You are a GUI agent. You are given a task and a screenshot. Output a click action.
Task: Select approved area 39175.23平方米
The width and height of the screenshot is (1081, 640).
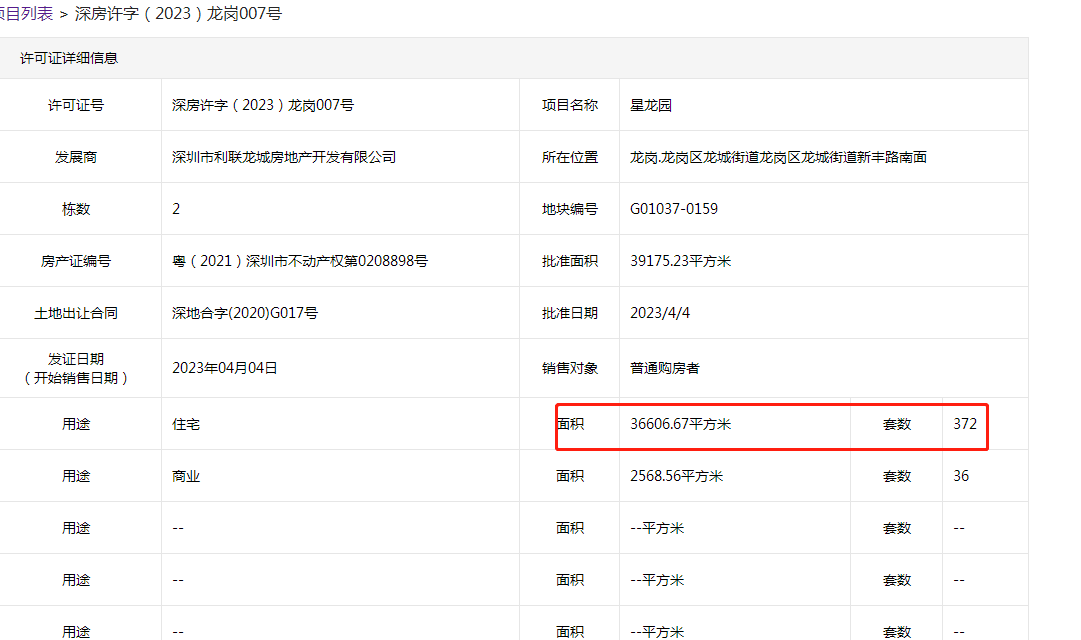[x=680, y=261]
